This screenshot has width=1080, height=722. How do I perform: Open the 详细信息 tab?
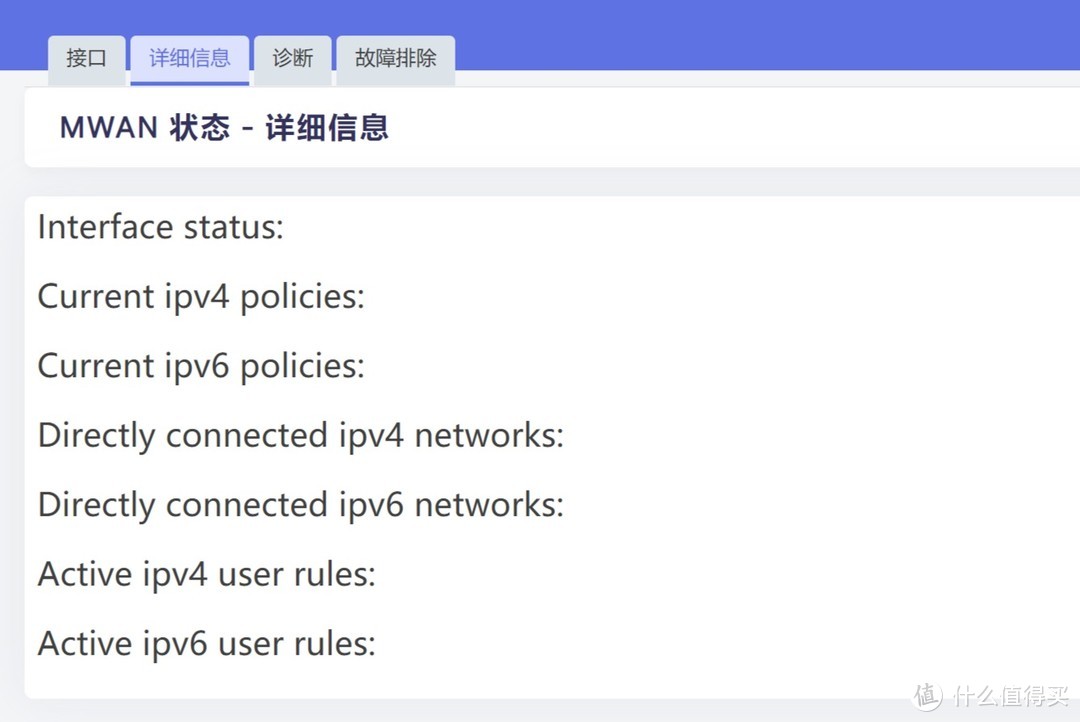[x=190, y=58]
